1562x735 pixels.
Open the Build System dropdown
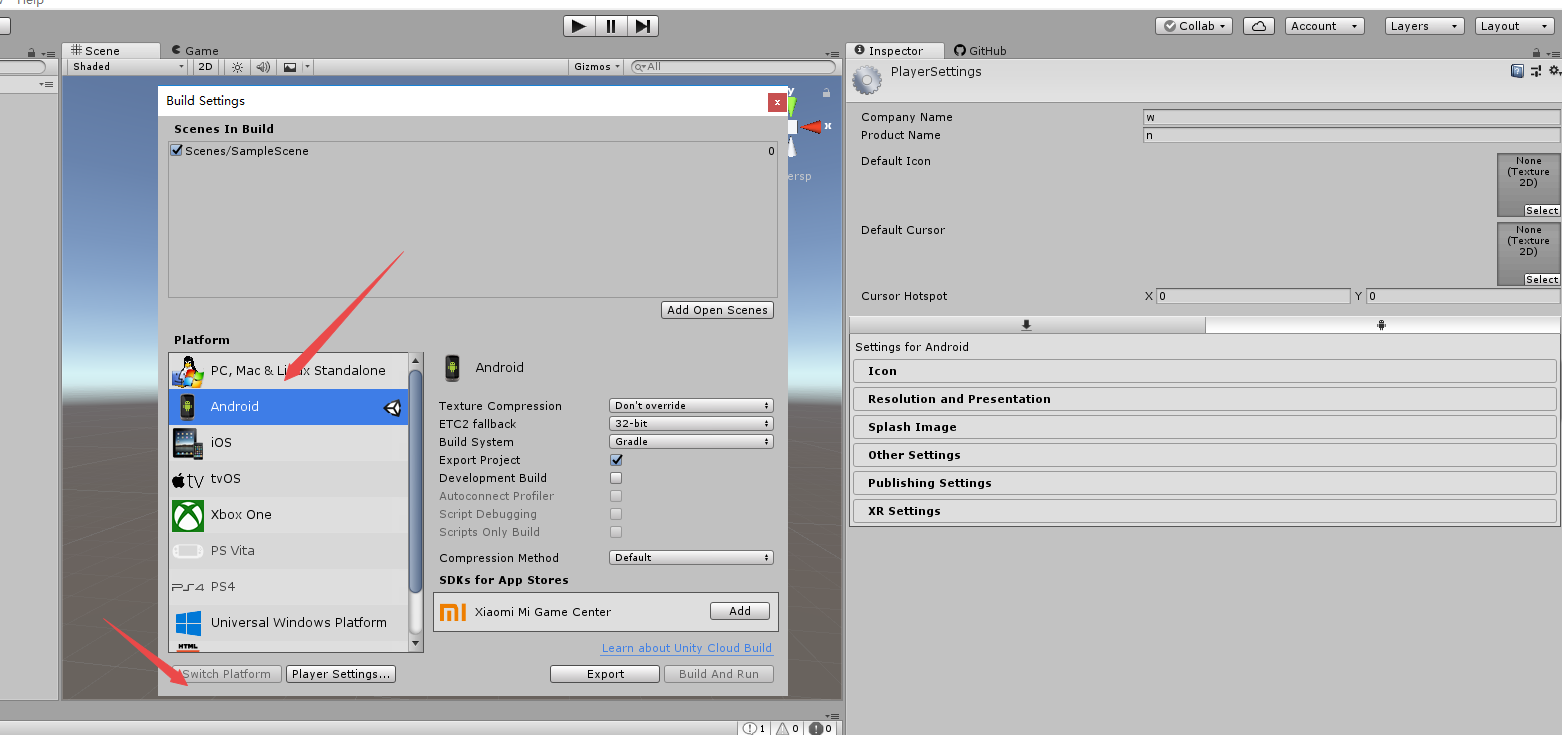pyautogui.click(x=691, y=442)
